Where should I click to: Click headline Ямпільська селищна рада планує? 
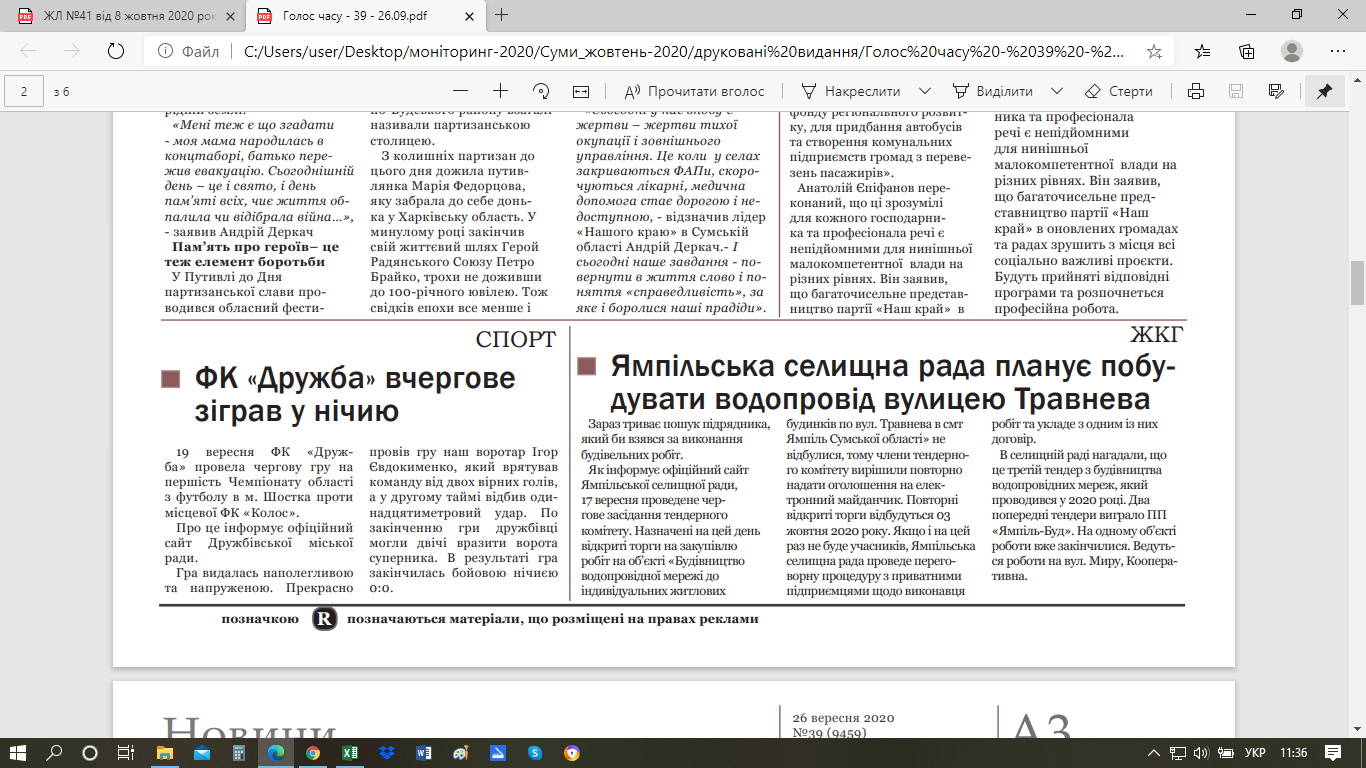pos(894,381)
